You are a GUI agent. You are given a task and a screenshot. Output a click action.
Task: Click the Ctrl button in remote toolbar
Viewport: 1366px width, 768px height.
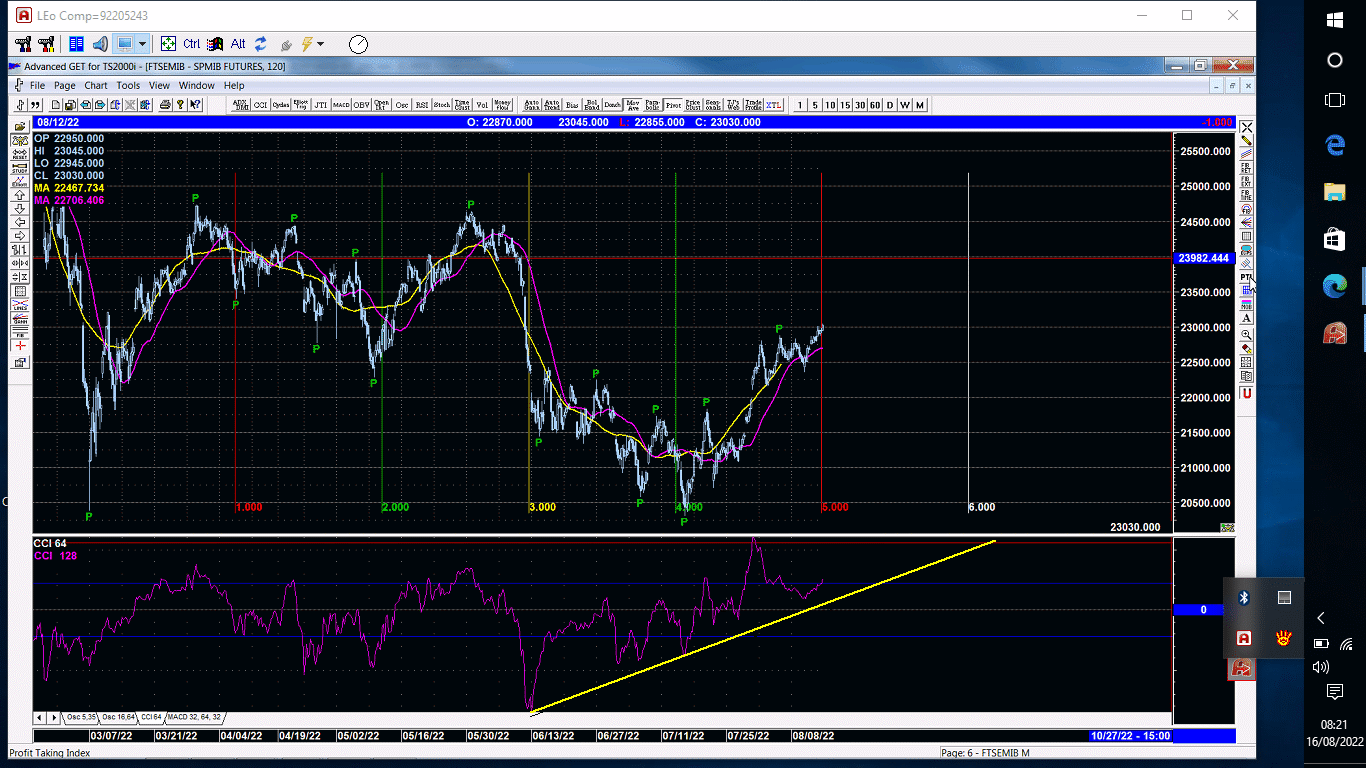click(191, 44)
